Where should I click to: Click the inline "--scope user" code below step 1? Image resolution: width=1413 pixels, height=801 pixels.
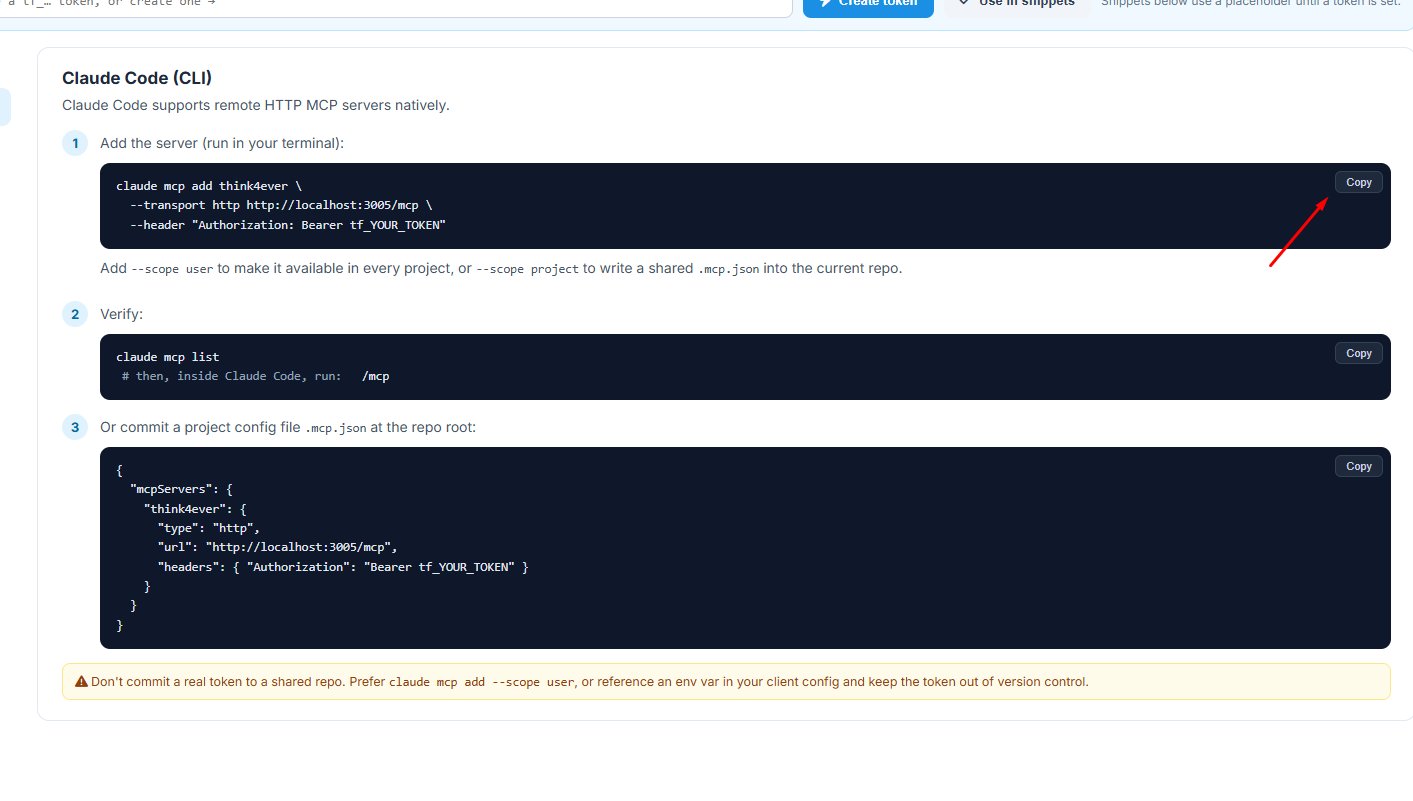(172, 269)
